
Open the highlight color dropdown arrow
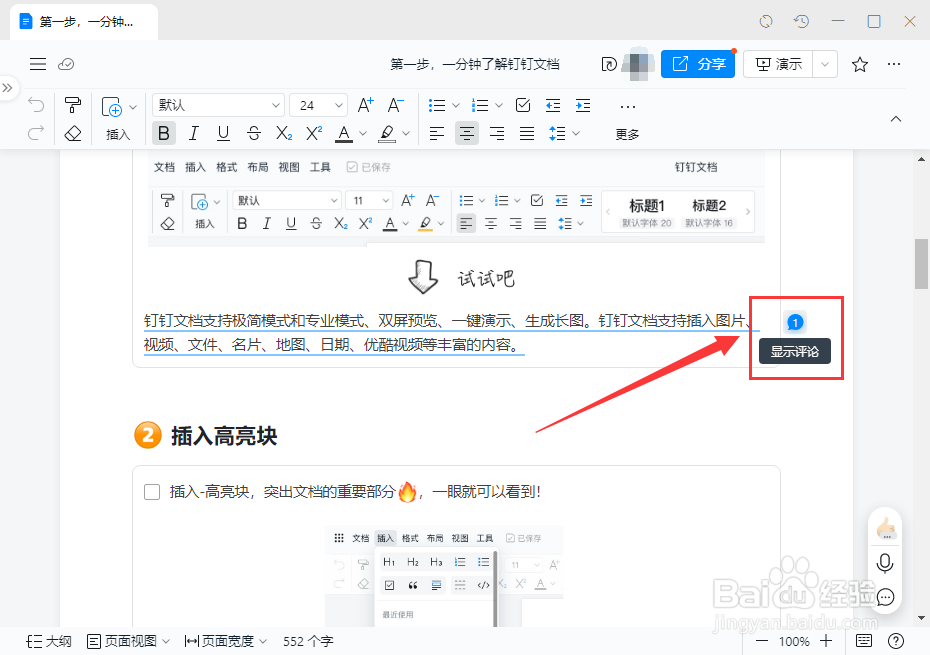point(406,134)
